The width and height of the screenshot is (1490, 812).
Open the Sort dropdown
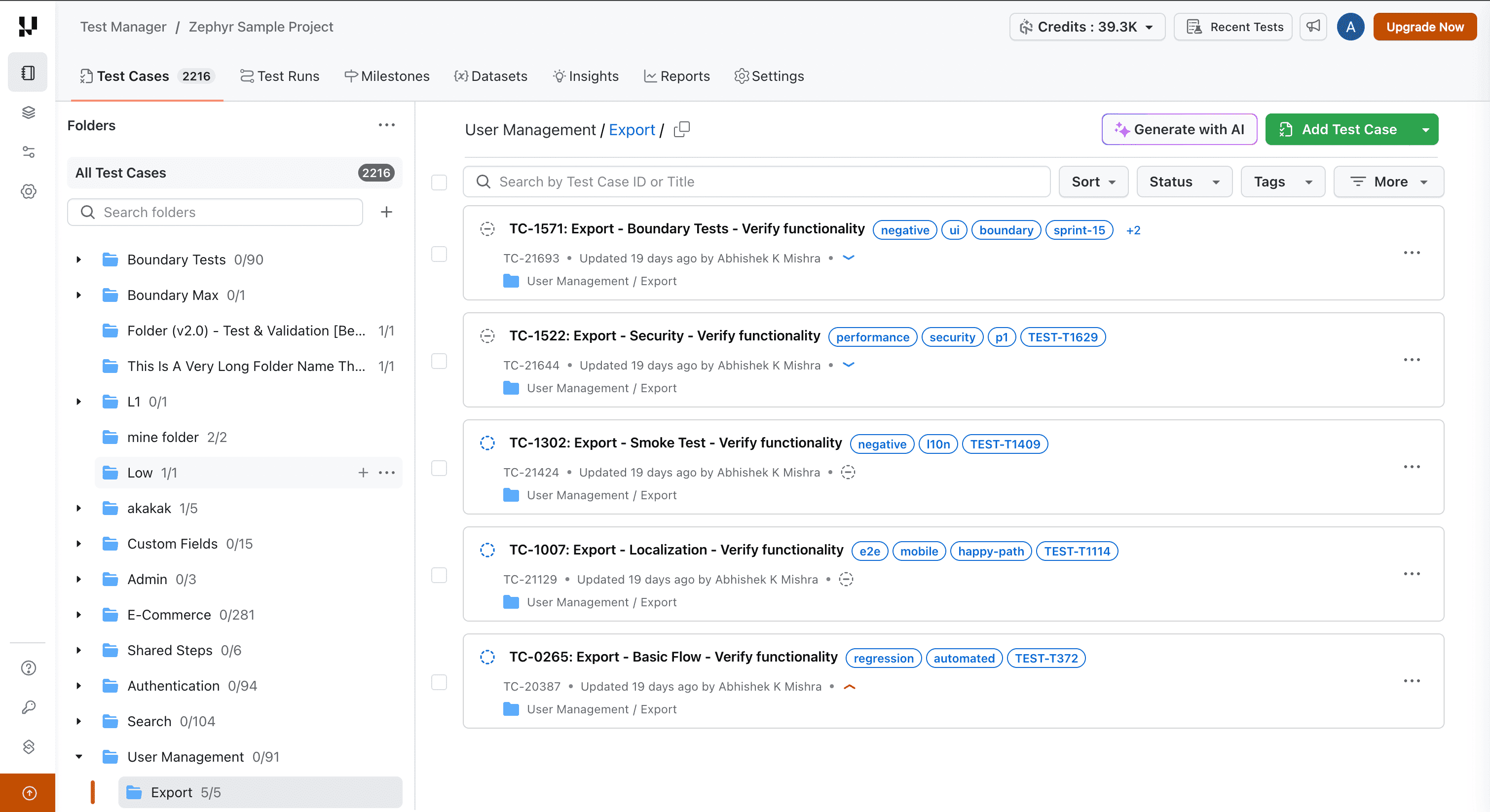pyautogui.click(x=1093, y=182)
